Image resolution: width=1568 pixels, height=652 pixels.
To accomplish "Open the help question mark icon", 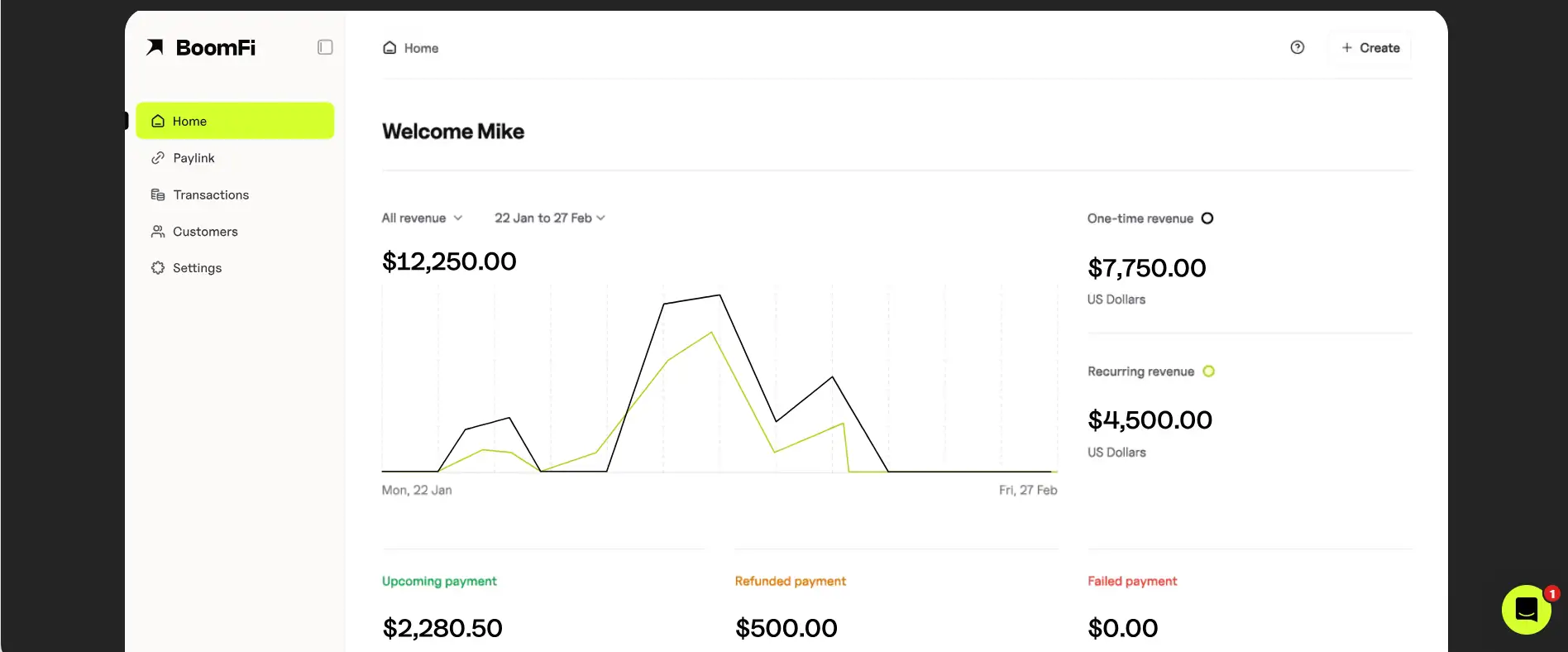I will coord(1297,47).
